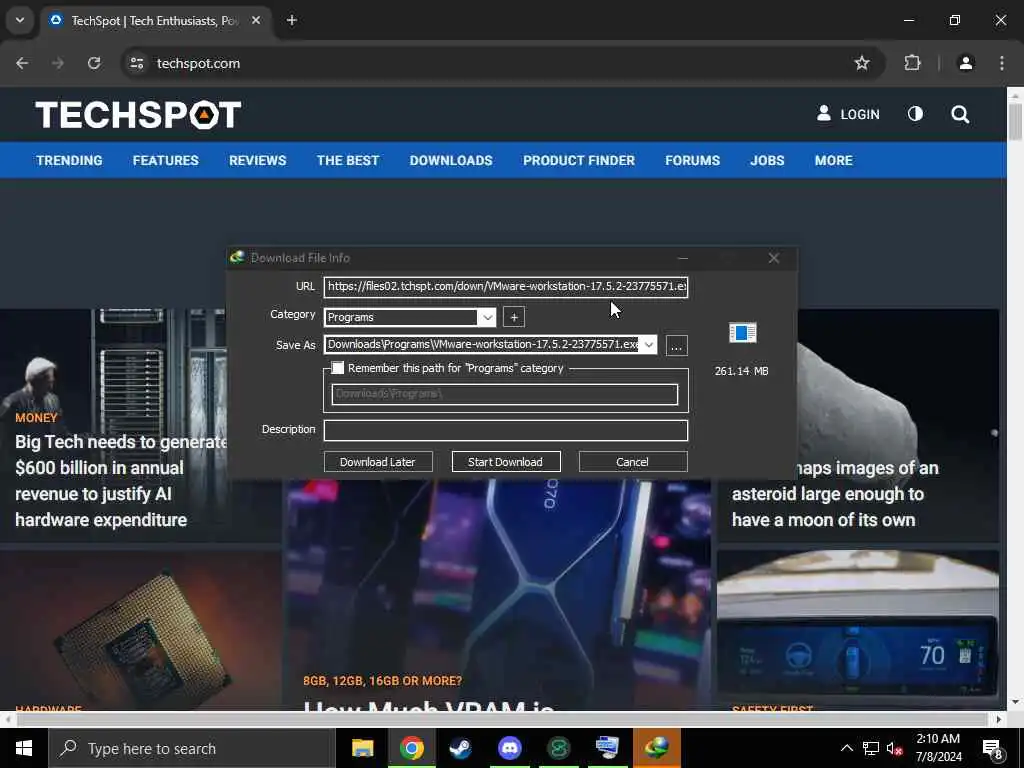This screenshot has height=768, width=1024.
Task: Open the DOWNLOADS menu item
Action: click(451, 161)
